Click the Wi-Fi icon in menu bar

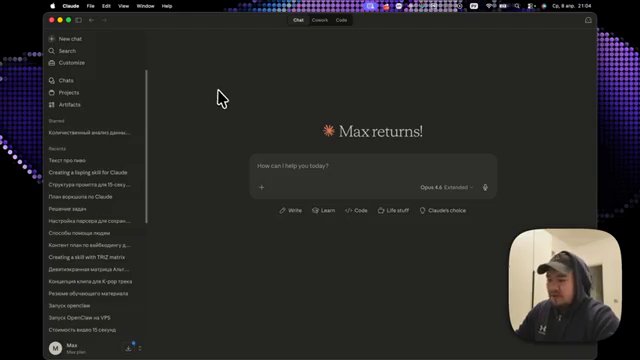[x=489, y=6]
